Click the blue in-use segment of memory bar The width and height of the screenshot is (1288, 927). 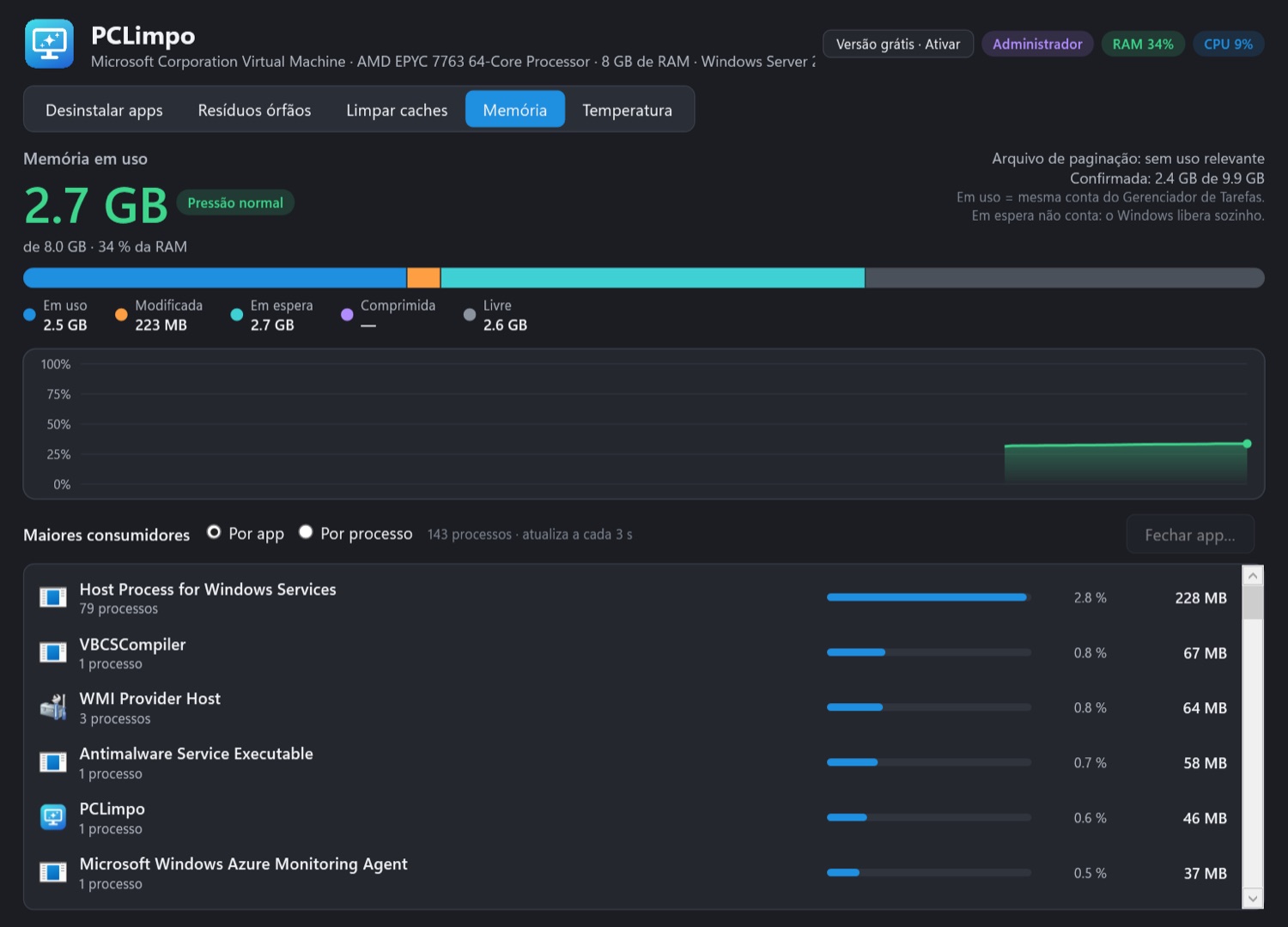(x=215, y=278)
